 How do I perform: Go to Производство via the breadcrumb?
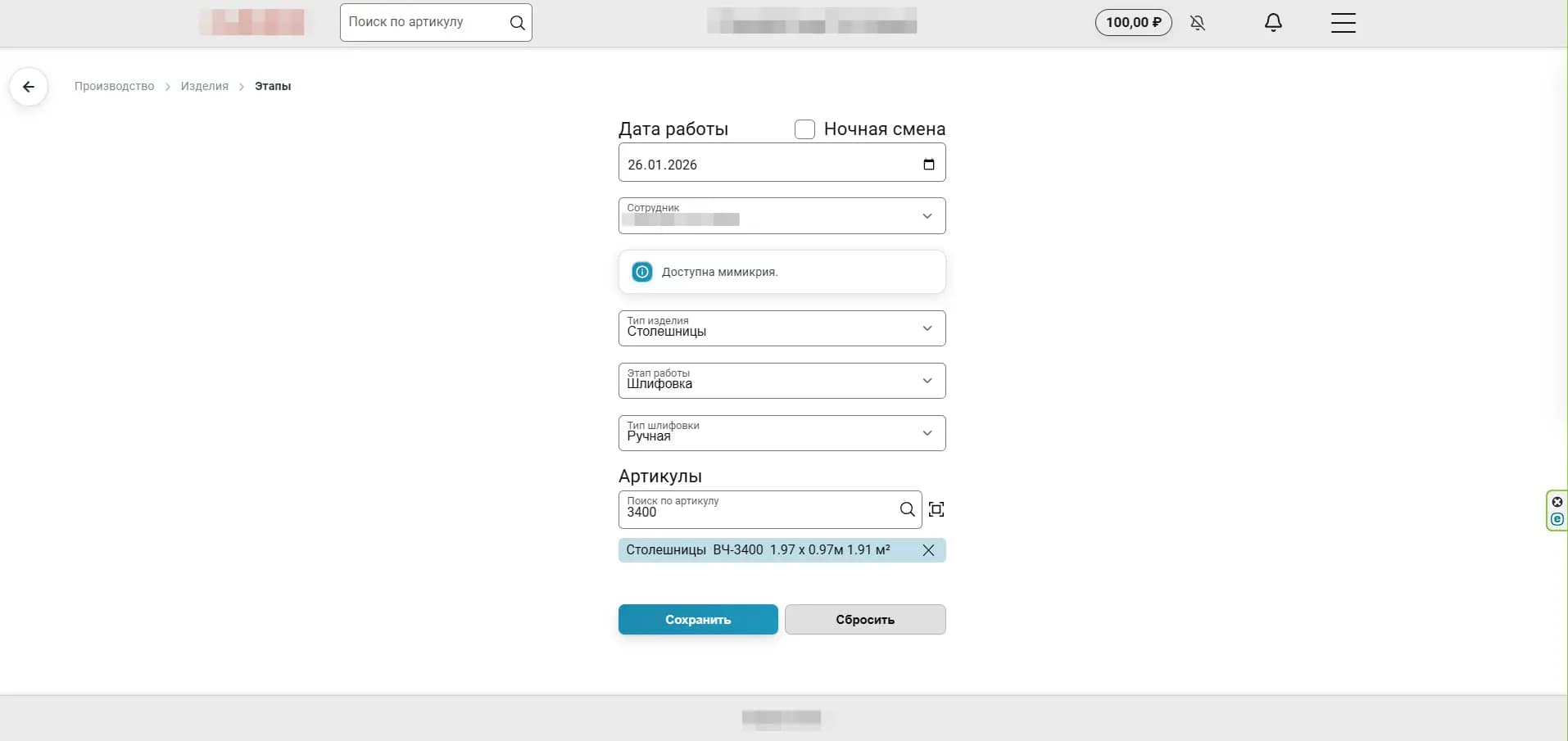(x=115, y=86)
